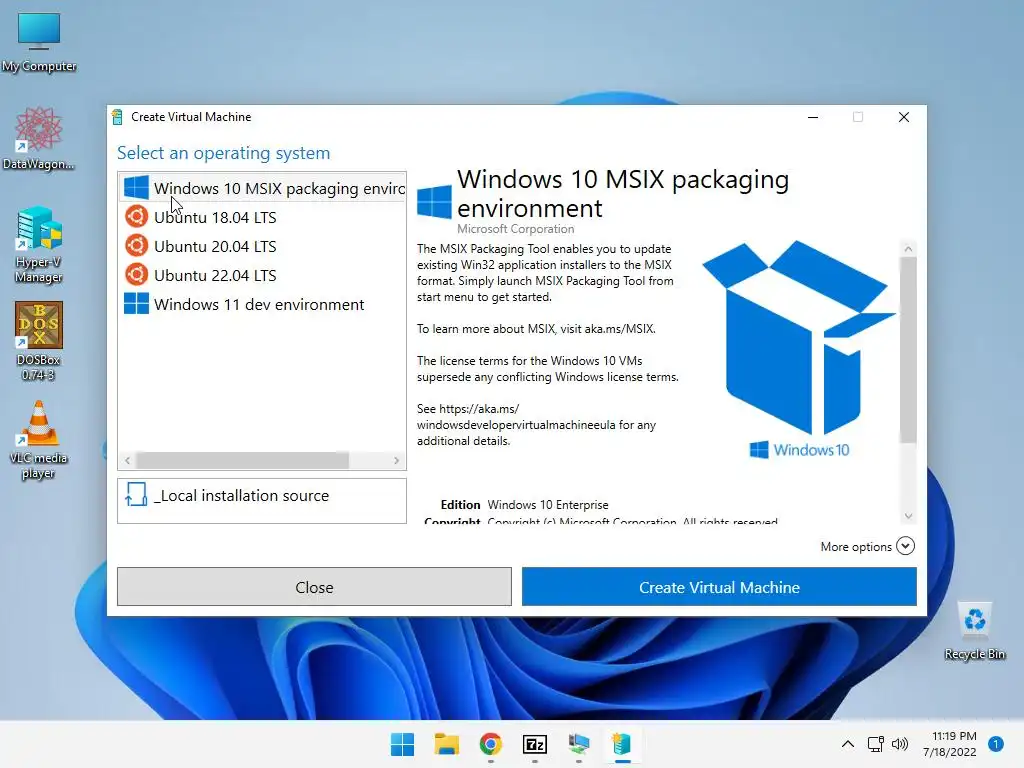Click the Windows logo beside Windows 11 dev environment
The width and height of the screenshot is (1024, 768).
pos(136,304)
